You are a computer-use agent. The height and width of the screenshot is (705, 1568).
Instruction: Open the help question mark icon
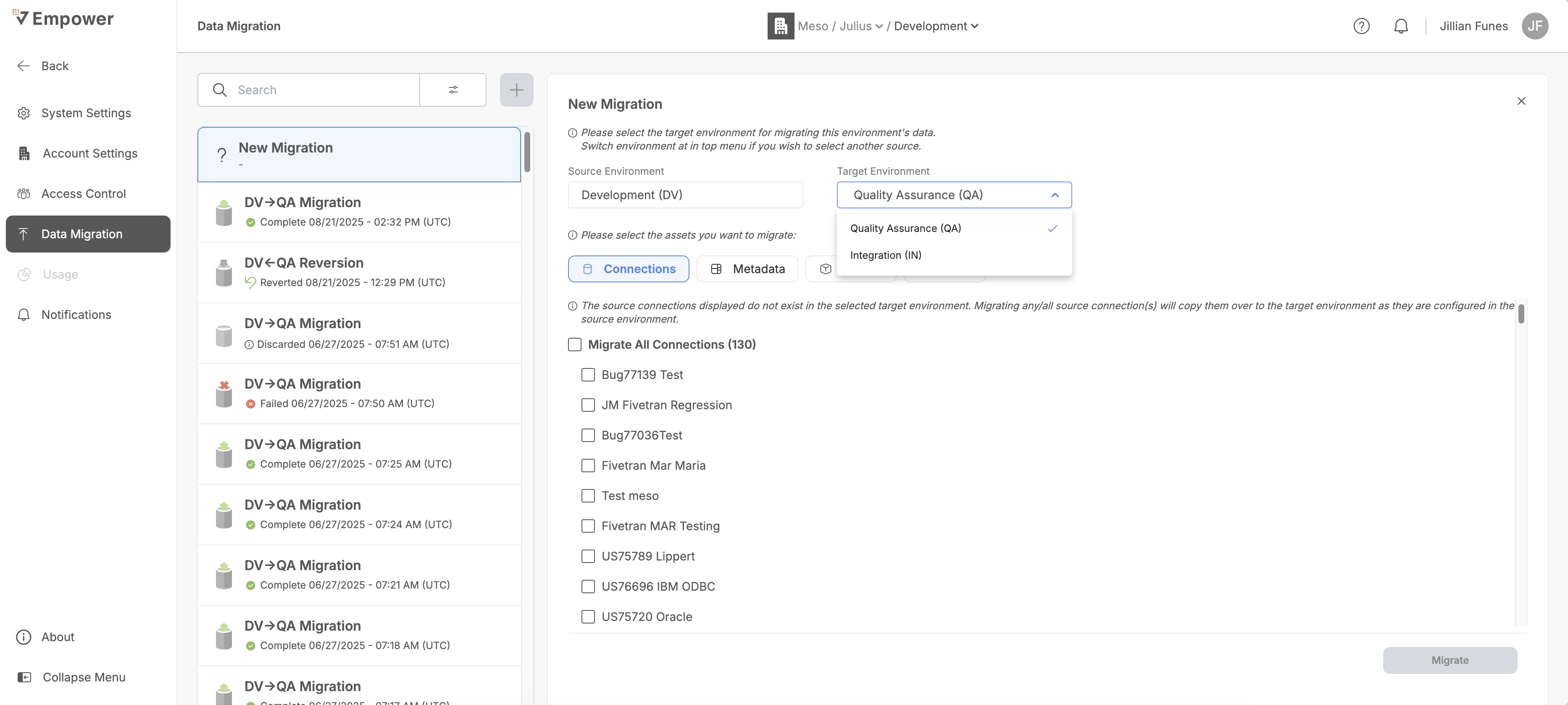1361,26
